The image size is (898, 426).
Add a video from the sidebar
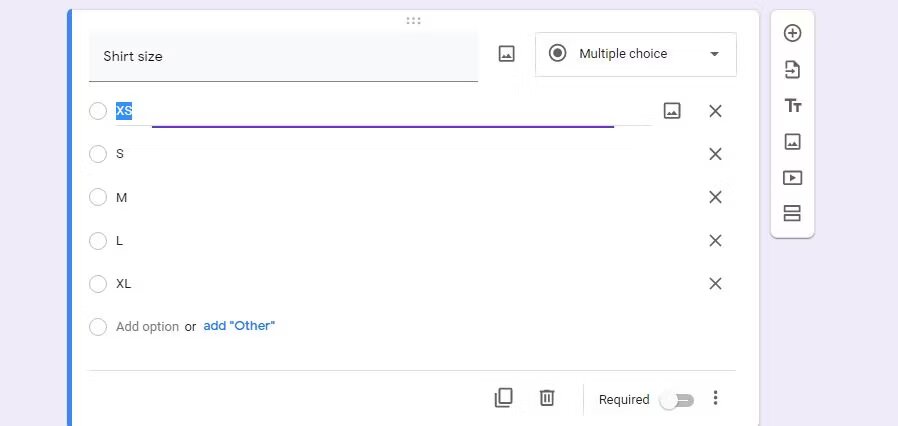(792, 178)
